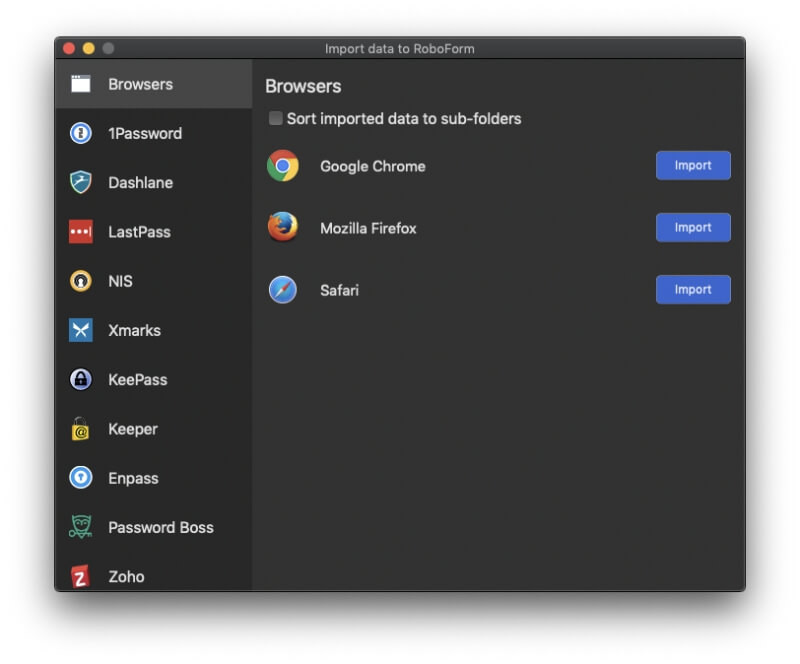Click the red Zoho Z icon

tap(80, 577)
